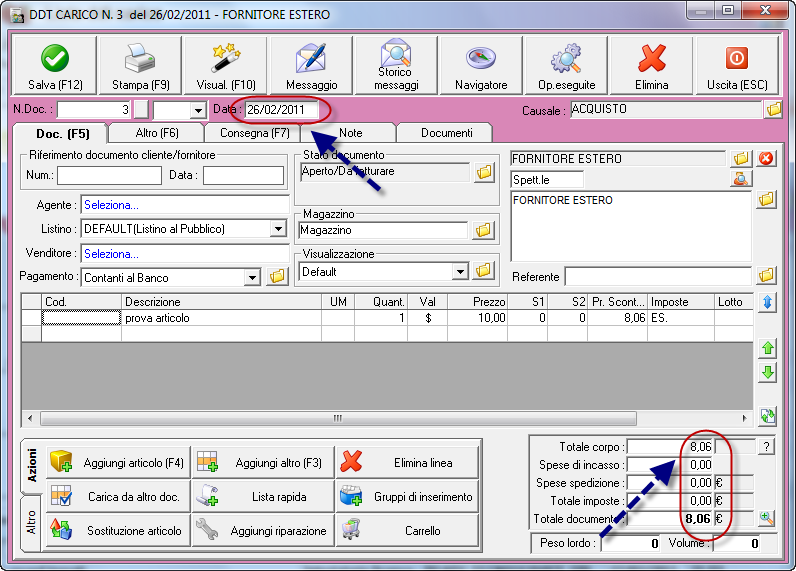Click magnifier icon beside Totale documento
This screenshot has height=571, width=796.
(767, 518)
